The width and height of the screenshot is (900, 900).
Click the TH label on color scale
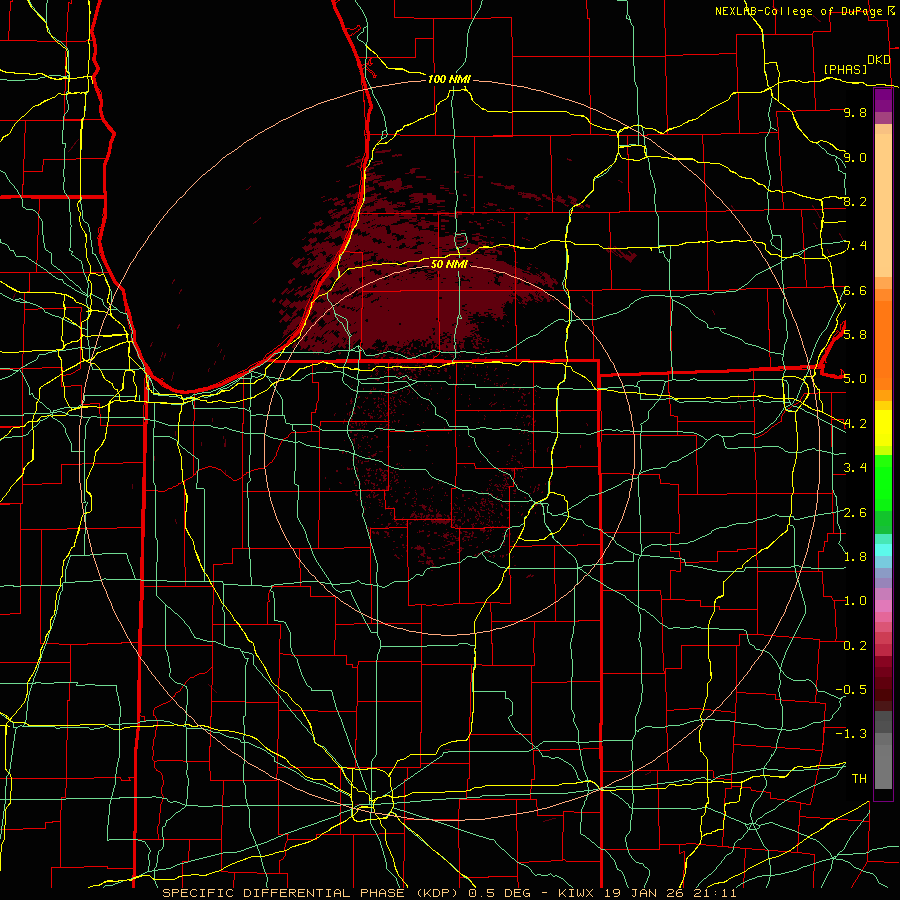click(x=859, y=778)
